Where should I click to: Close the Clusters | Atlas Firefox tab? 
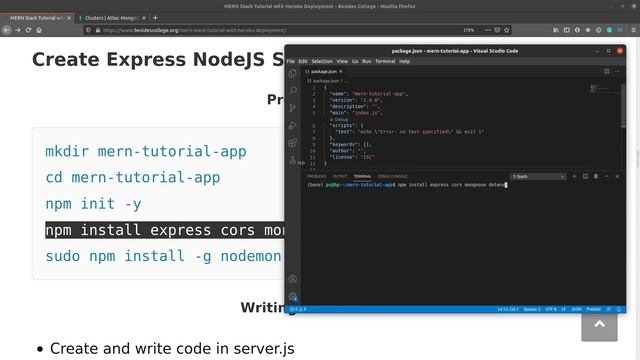[x=144, y=18]
